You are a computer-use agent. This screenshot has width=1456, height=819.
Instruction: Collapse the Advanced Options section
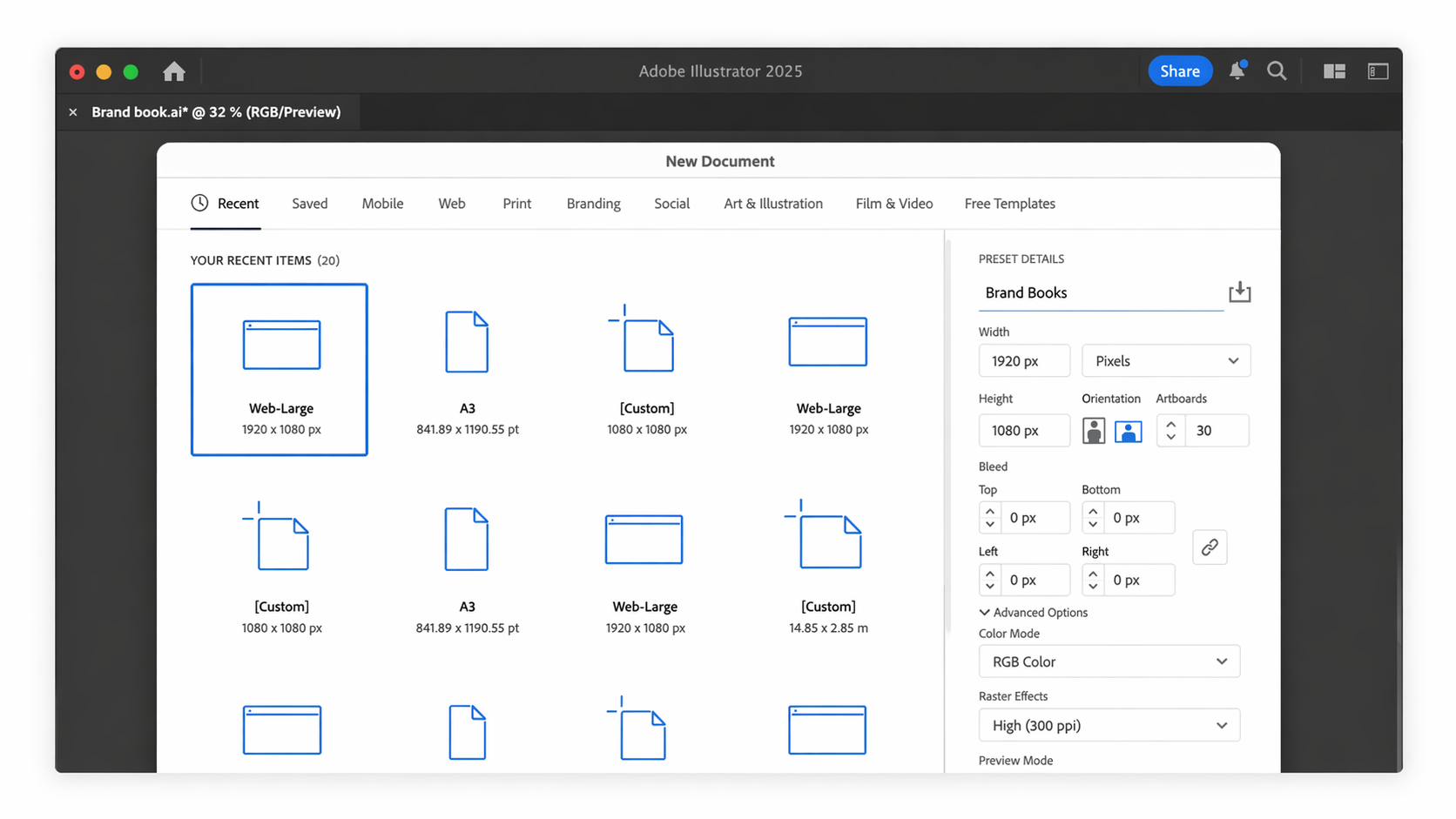1033,613
